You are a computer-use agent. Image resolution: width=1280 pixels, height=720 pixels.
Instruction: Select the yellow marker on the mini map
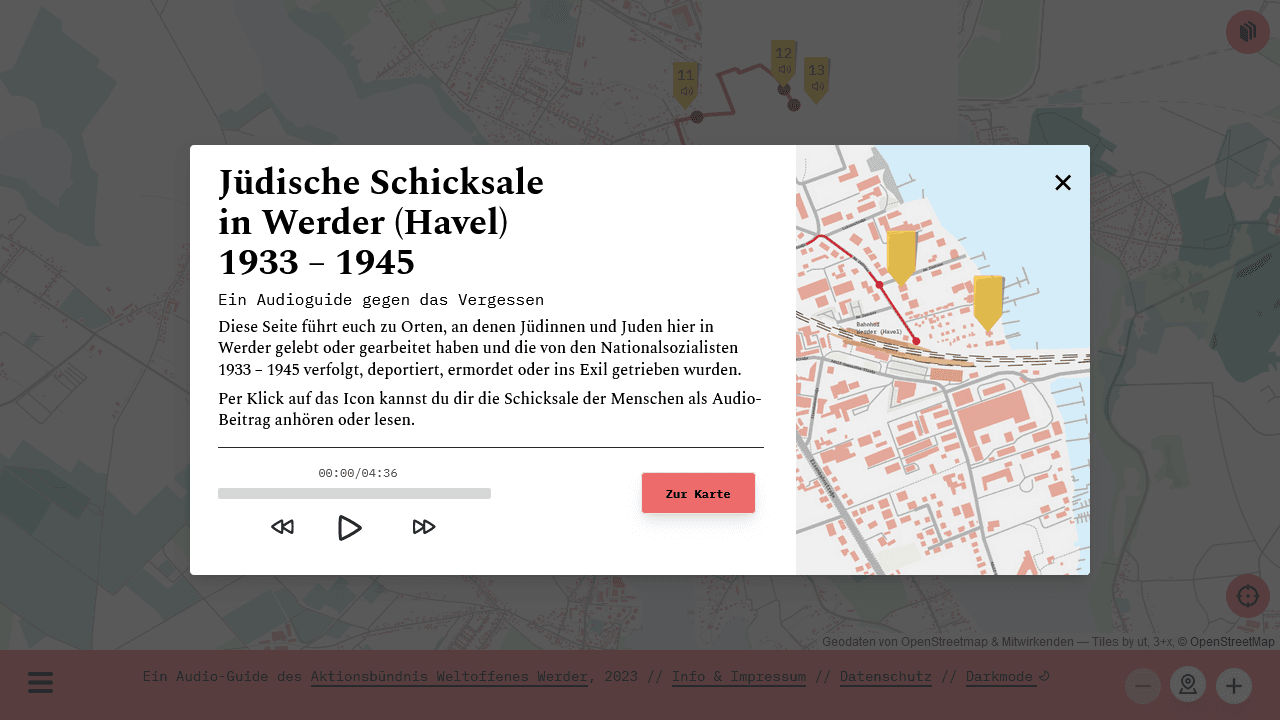[x=901, y=255]
